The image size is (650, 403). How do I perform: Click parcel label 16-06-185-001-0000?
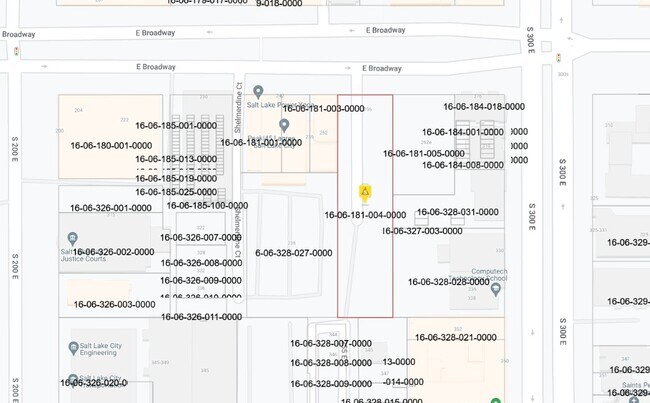point(175,126)
